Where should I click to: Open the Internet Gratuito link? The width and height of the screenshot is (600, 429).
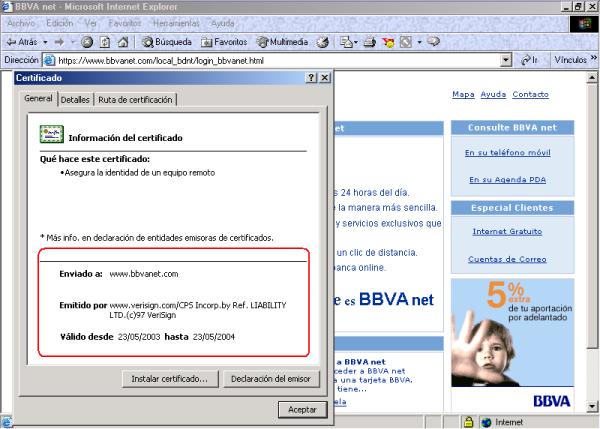coord(507,231)
